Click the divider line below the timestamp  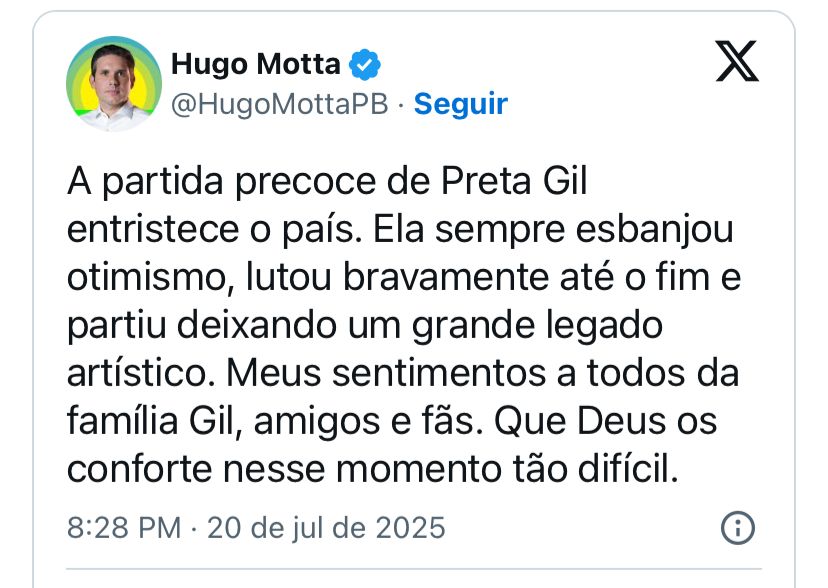pos(413,569)
